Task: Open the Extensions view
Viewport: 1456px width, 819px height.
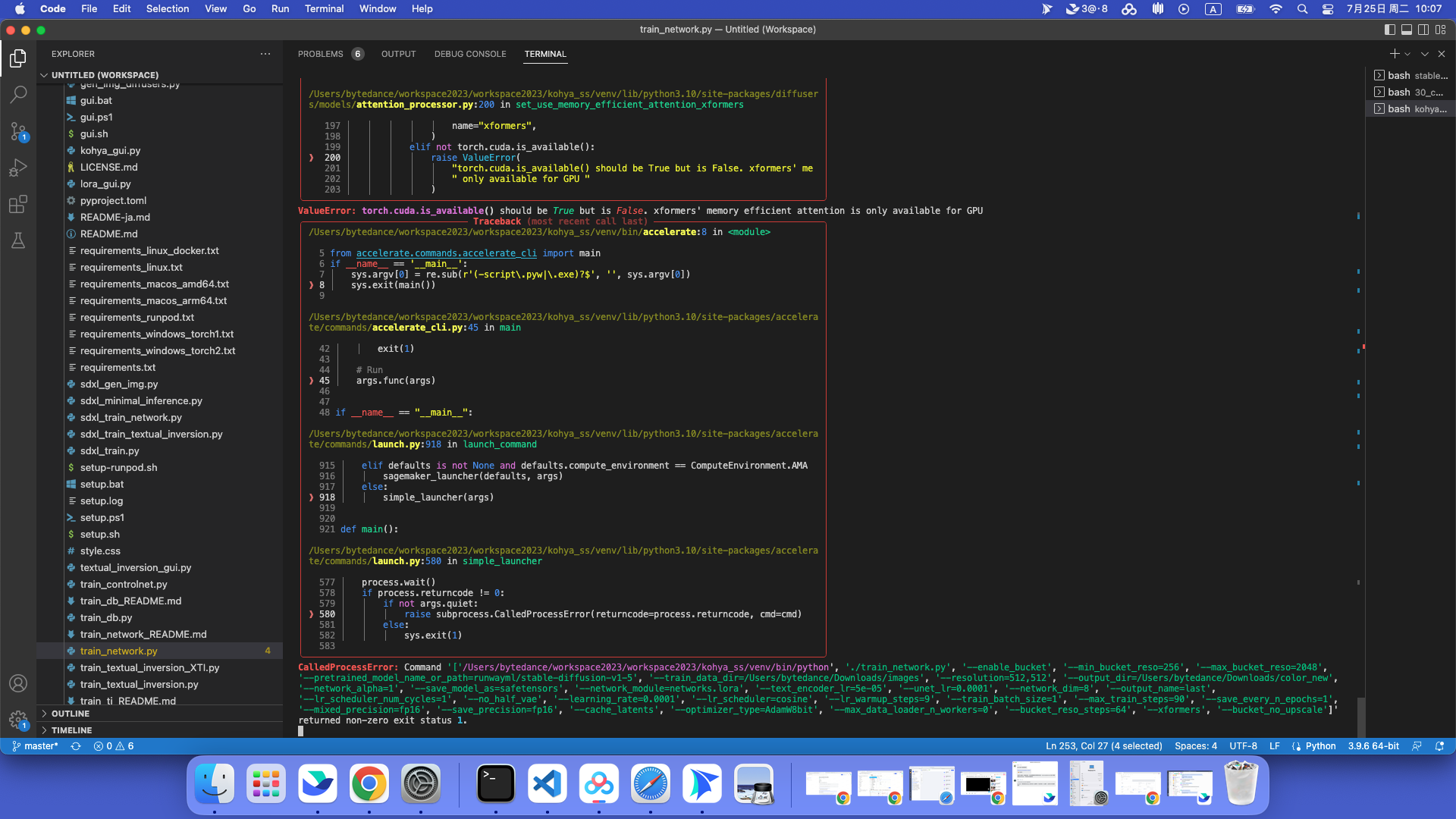Action: [x=18, y=204]
